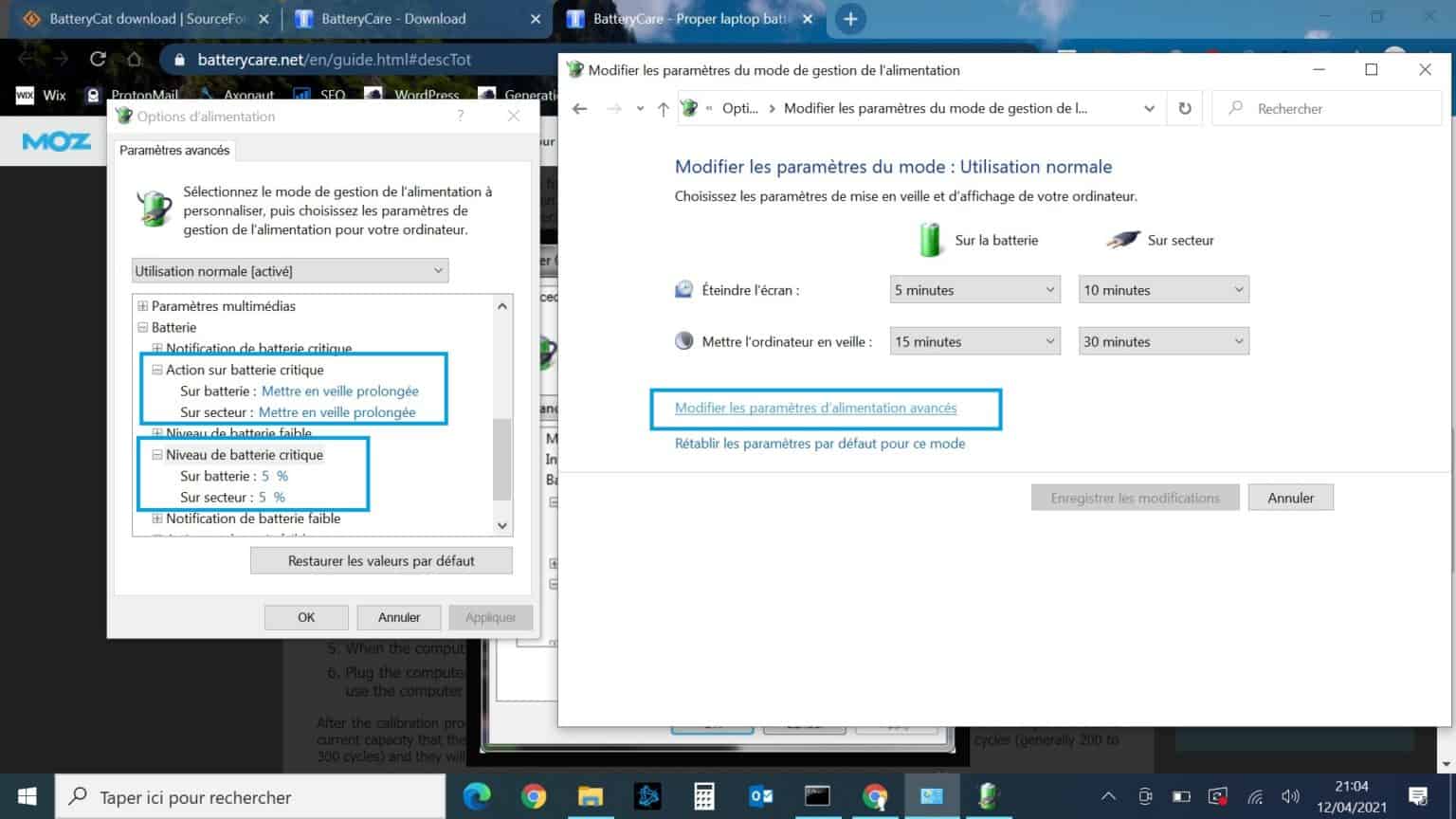The width and height of the screenshot is (1456, 819).
Task: Click the green battery taskbar icon
Action: (988, 796)
